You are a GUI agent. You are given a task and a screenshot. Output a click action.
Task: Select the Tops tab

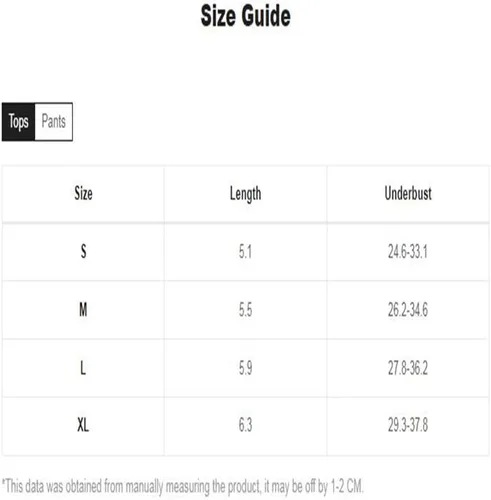(x=18, y=121)
